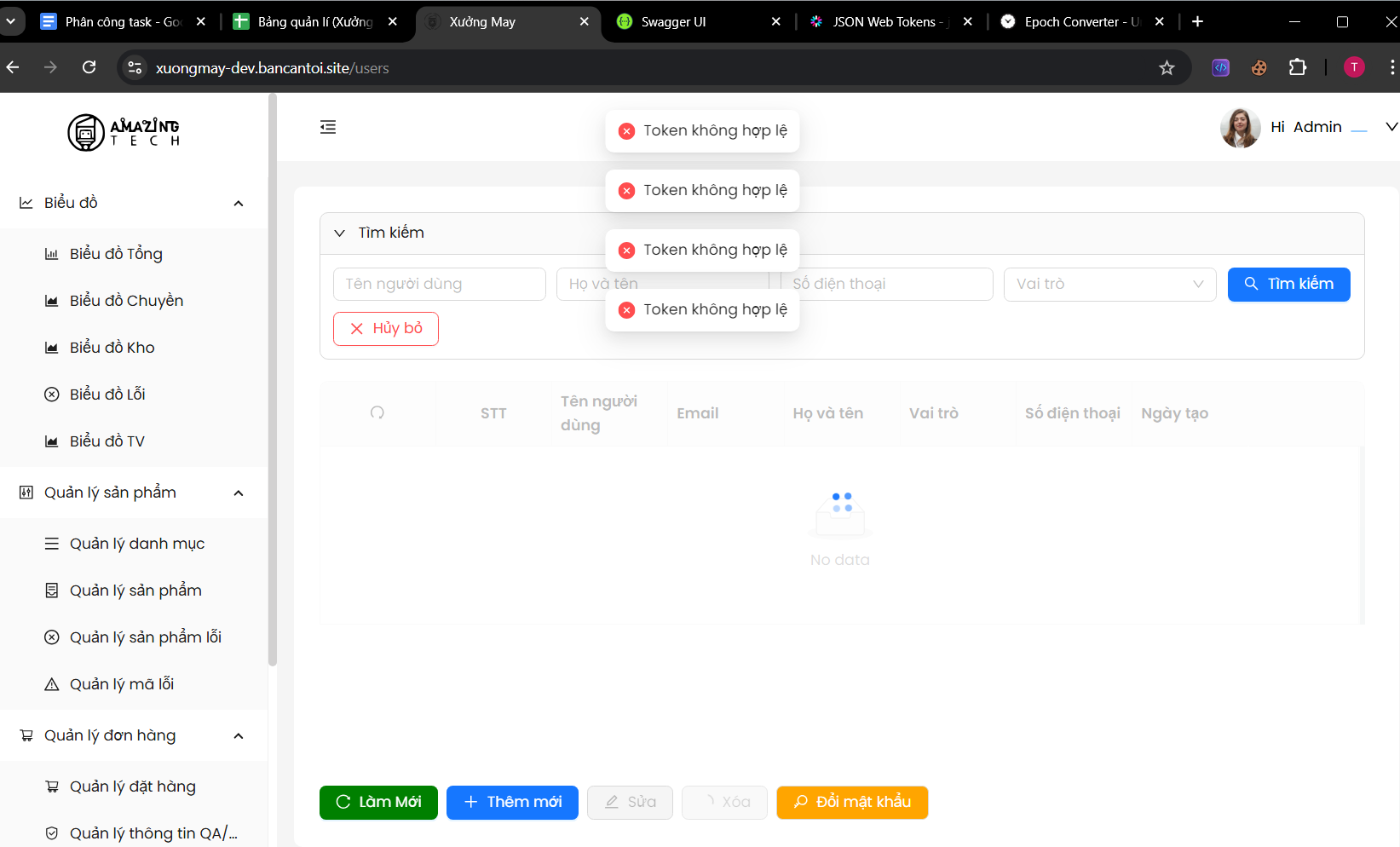The width and height of the screenshot is (1400, 847).
Task: Collapse the Tìm kiếm search panel
Action: pyautogui.click(x=340, y=233)
